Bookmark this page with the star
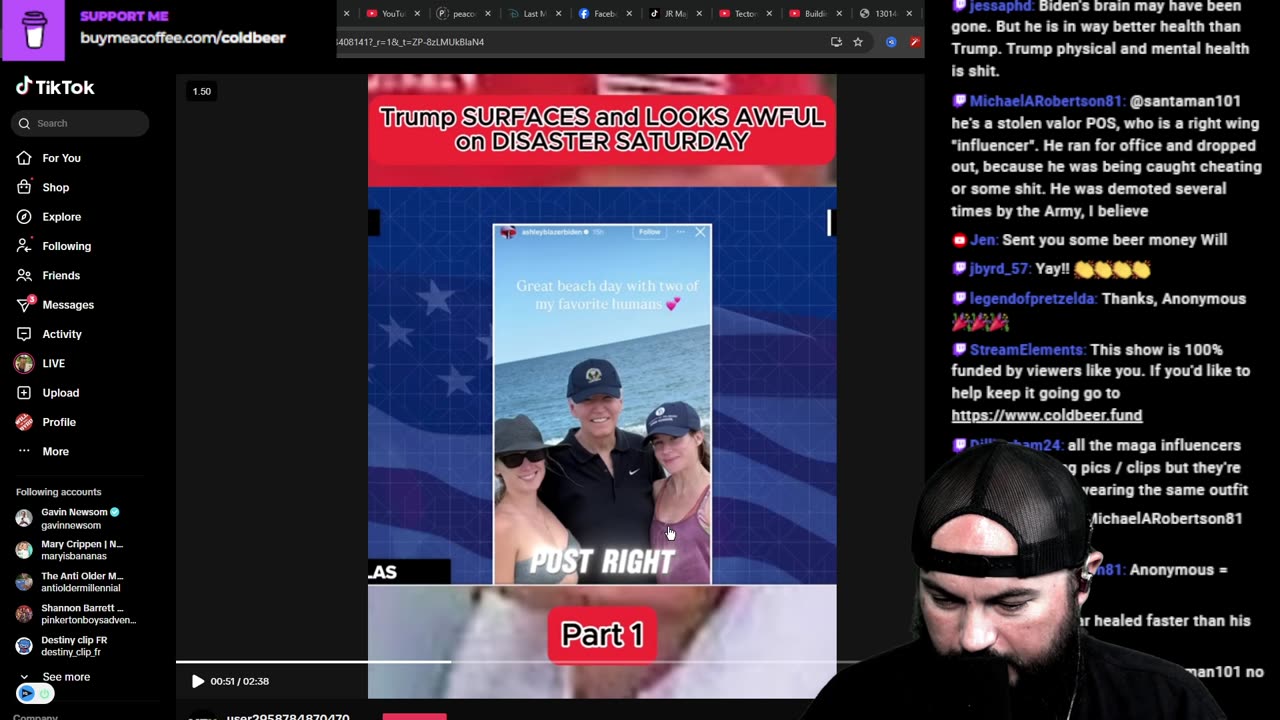Screen dimensions: 1280x720 click(858, 42)
